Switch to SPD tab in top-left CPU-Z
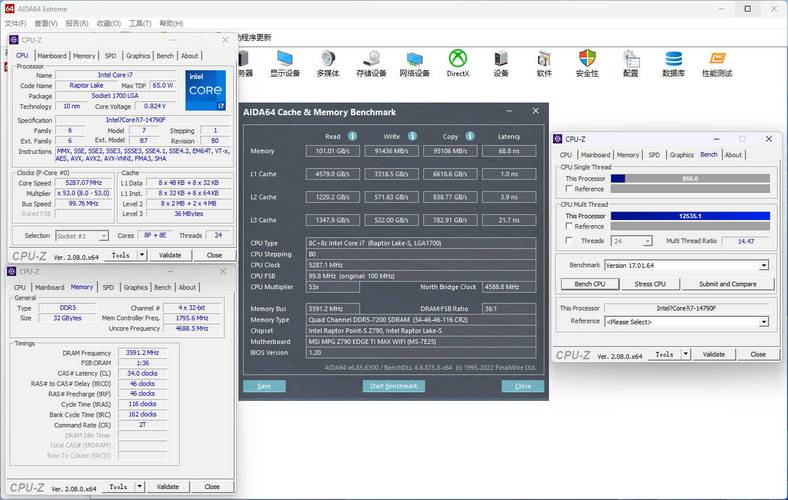This screenshot has height=500, width=788. [x=110, y=56]
